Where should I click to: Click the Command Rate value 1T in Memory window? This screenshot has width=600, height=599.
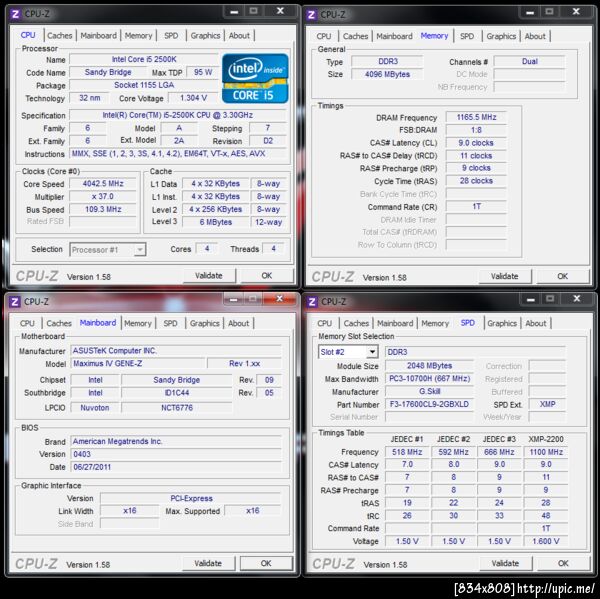pyautogui.click(x=476, y=207)
